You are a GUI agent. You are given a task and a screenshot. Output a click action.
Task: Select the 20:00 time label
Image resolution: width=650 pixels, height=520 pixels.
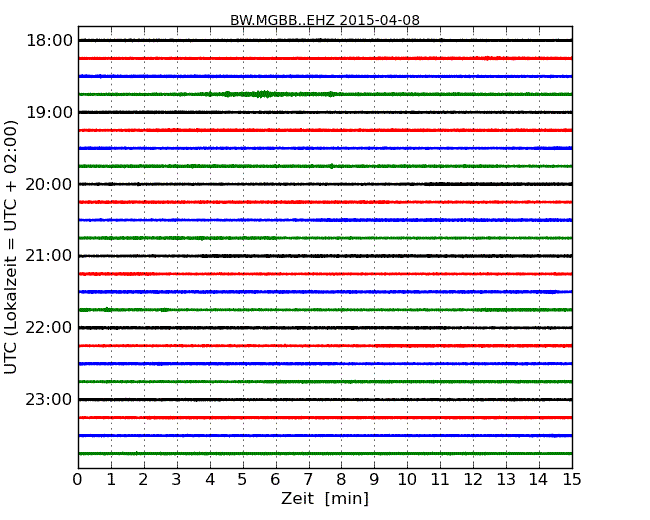(49, 184)
